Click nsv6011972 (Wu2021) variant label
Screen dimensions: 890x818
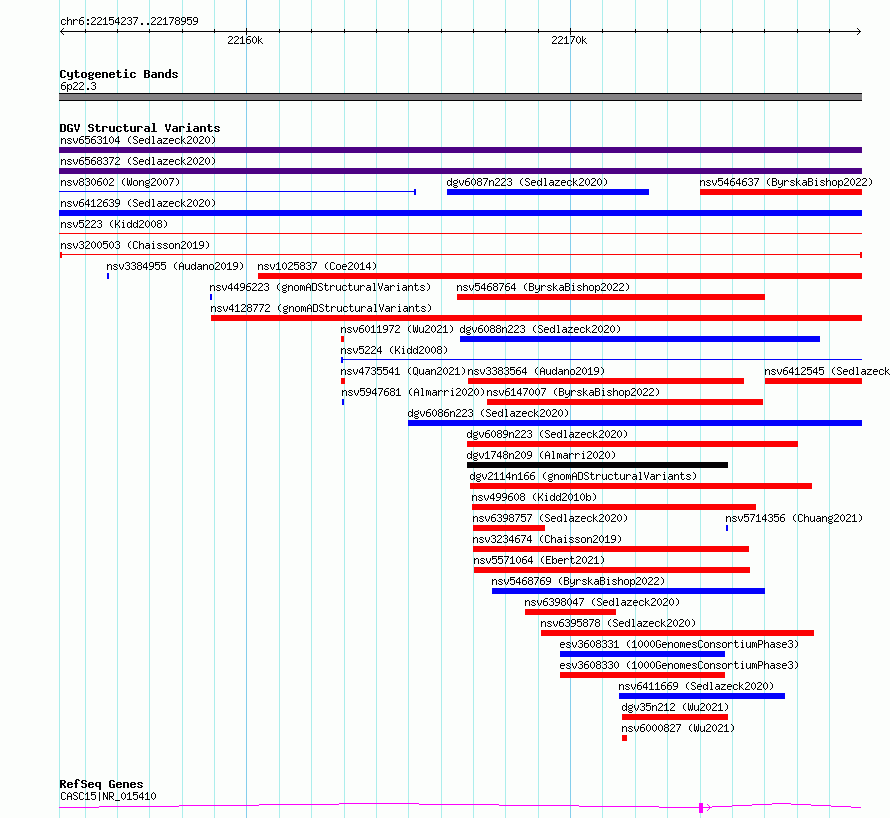coord(397,329)
